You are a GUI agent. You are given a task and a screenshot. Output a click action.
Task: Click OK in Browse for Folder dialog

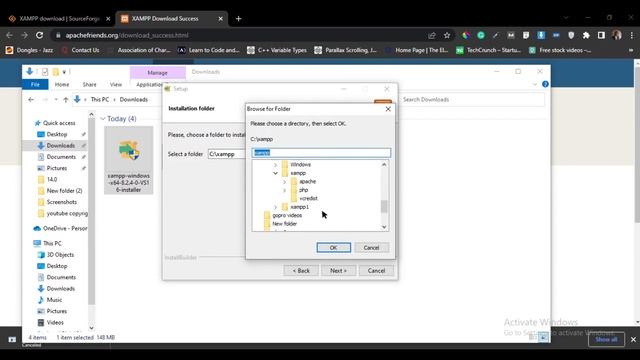tap(333, 248)
